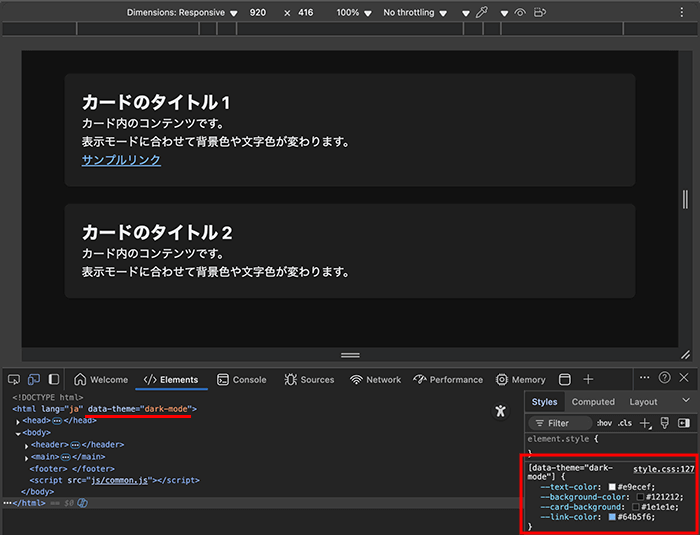
Task: Click the device posture icon
Action: click(x=540, y=13)
